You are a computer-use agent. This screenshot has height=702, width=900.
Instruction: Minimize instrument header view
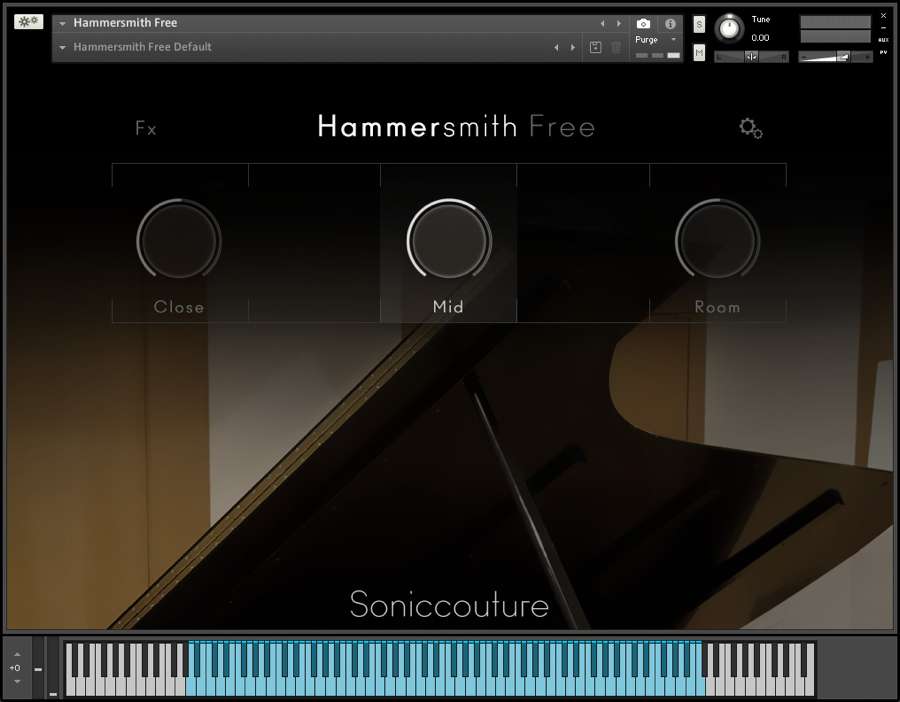(x=883, y=28)
